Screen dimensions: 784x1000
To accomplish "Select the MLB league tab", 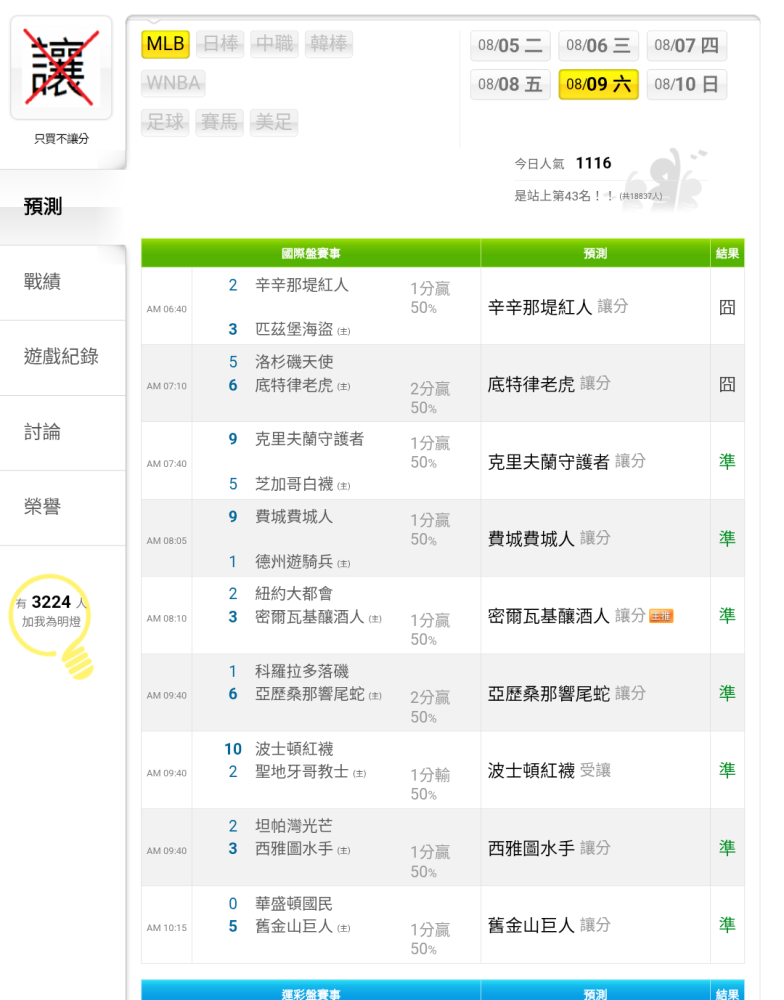I will 165,44.
